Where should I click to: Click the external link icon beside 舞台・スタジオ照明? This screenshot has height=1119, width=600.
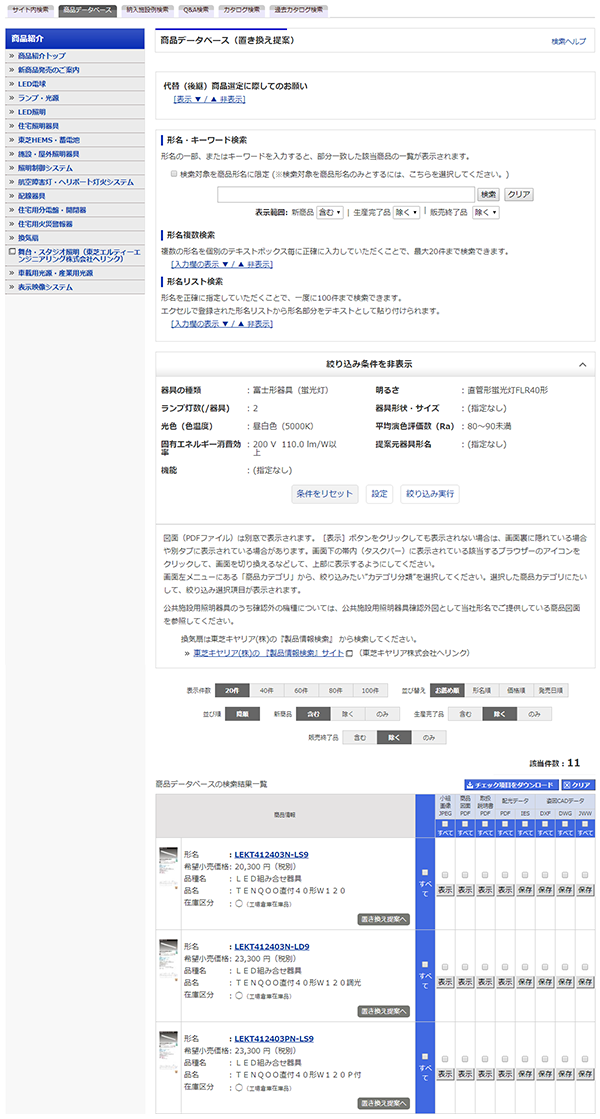coord(12,251)
